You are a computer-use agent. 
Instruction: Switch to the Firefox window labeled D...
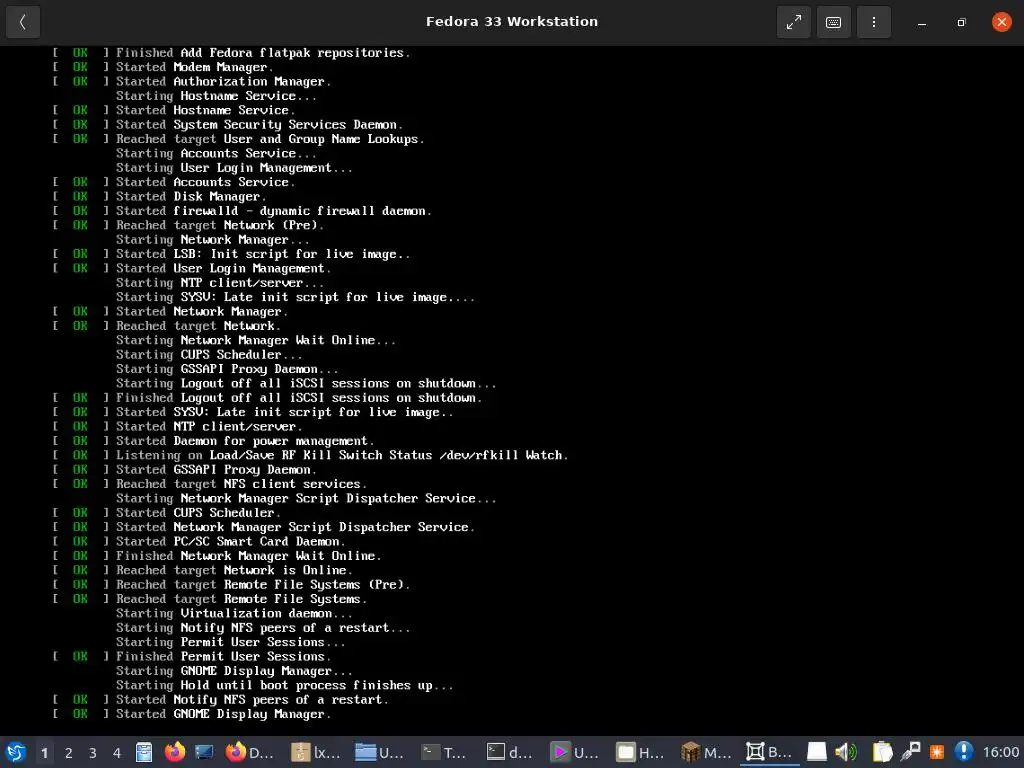[250, 752]
